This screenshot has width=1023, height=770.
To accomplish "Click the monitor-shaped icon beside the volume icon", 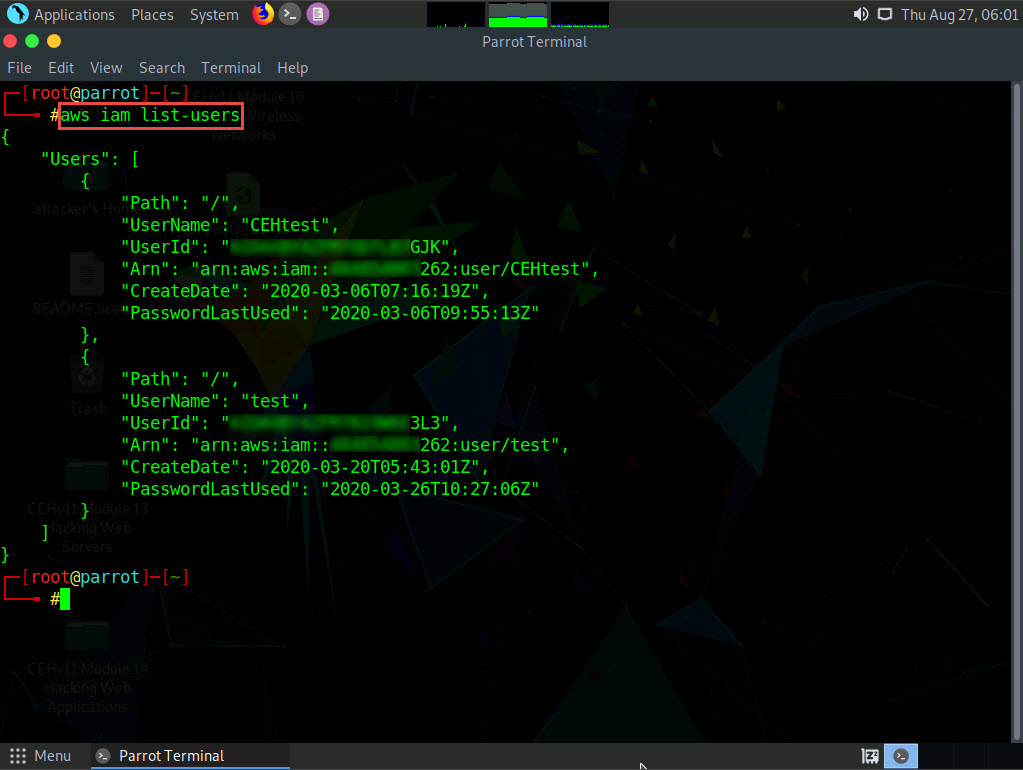I will (884, 14).
